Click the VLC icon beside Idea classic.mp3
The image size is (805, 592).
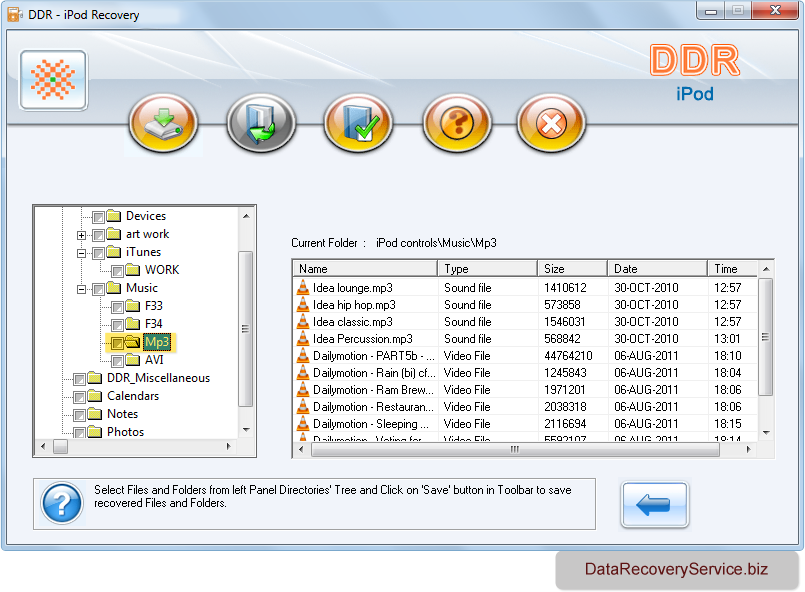coord(303,321)
